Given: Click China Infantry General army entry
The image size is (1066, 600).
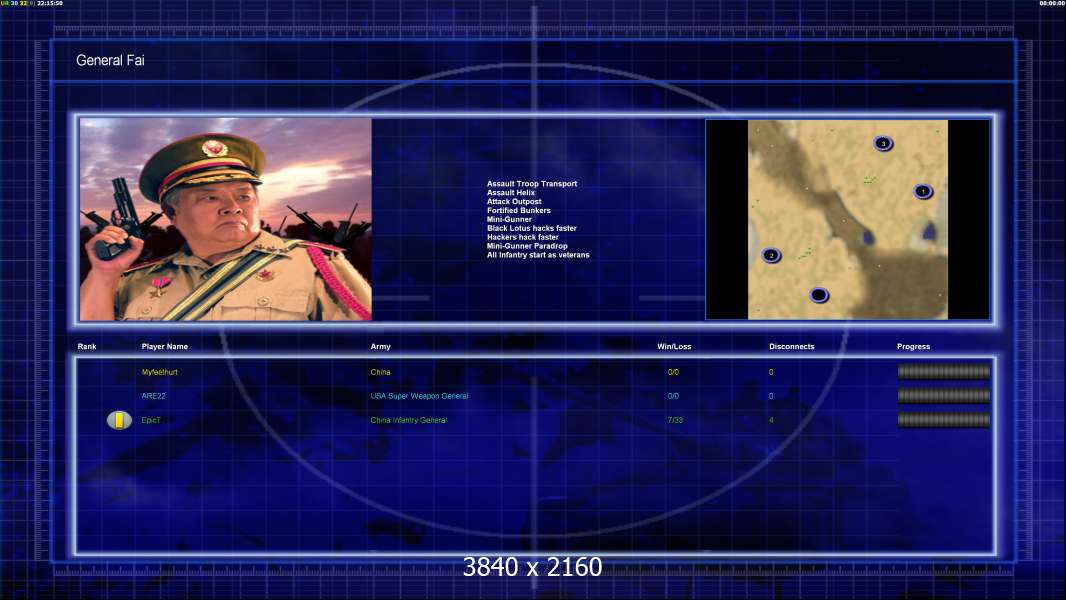Looking at the screenshot, I should click(409, 421).
